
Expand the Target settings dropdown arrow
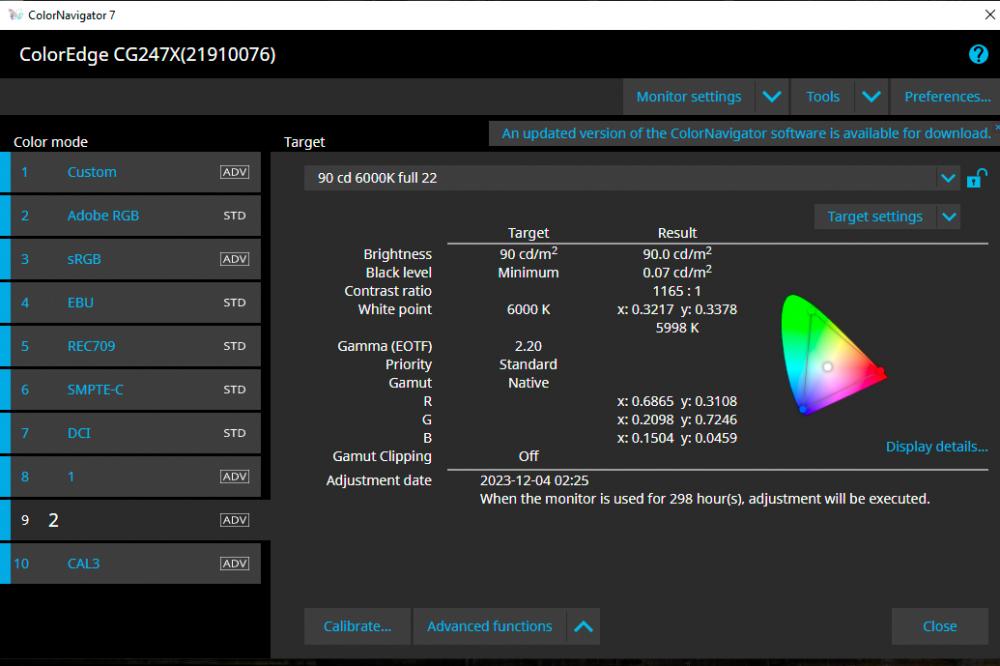(x=949, y=217)
